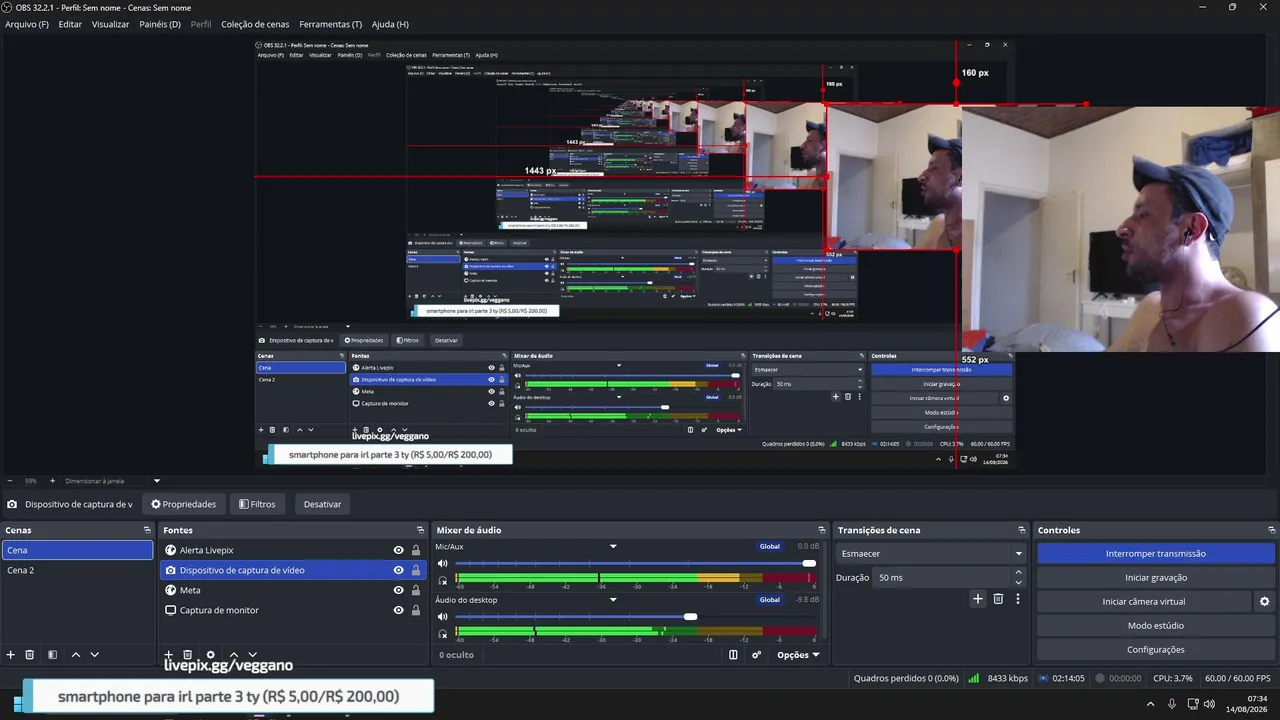Undock the Fontes panel
The image size is (1280, 720).
pos(421,530)
